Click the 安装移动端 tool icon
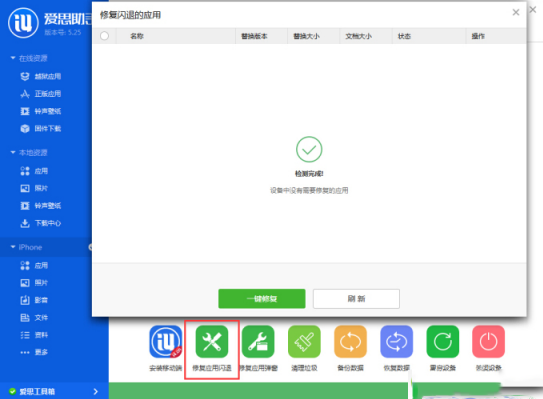Image resolution: width=543 pixels, height=399 pixels. tap(166, 342)
